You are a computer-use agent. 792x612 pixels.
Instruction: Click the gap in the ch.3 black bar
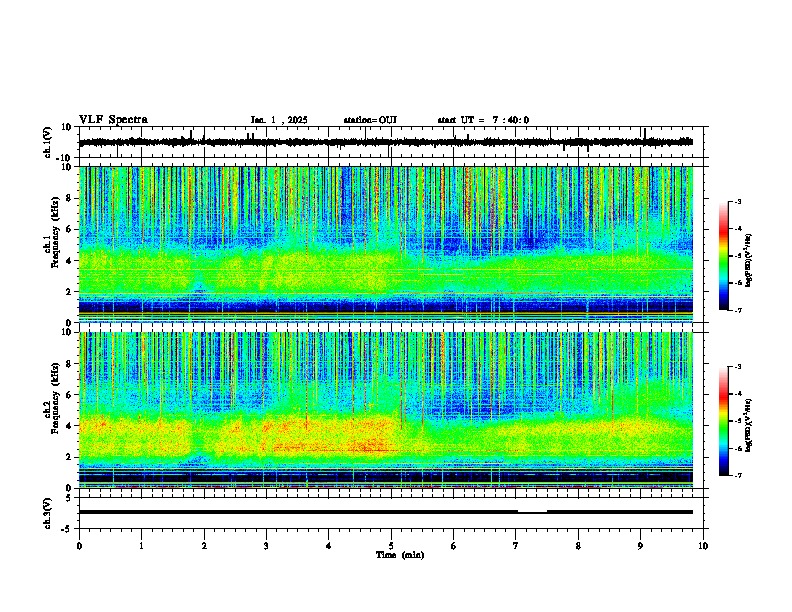532,512
